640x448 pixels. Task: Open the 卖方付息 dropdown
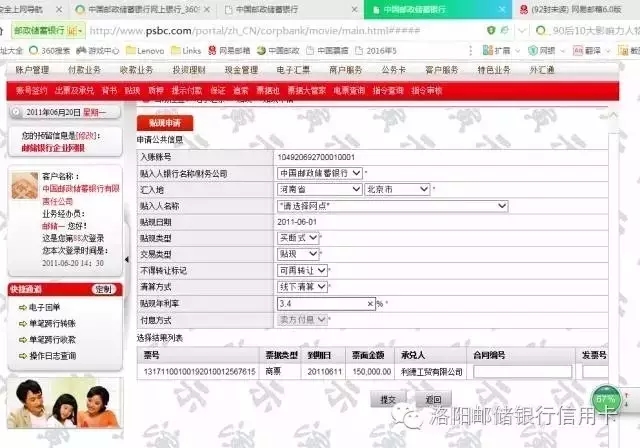[302, 319]
